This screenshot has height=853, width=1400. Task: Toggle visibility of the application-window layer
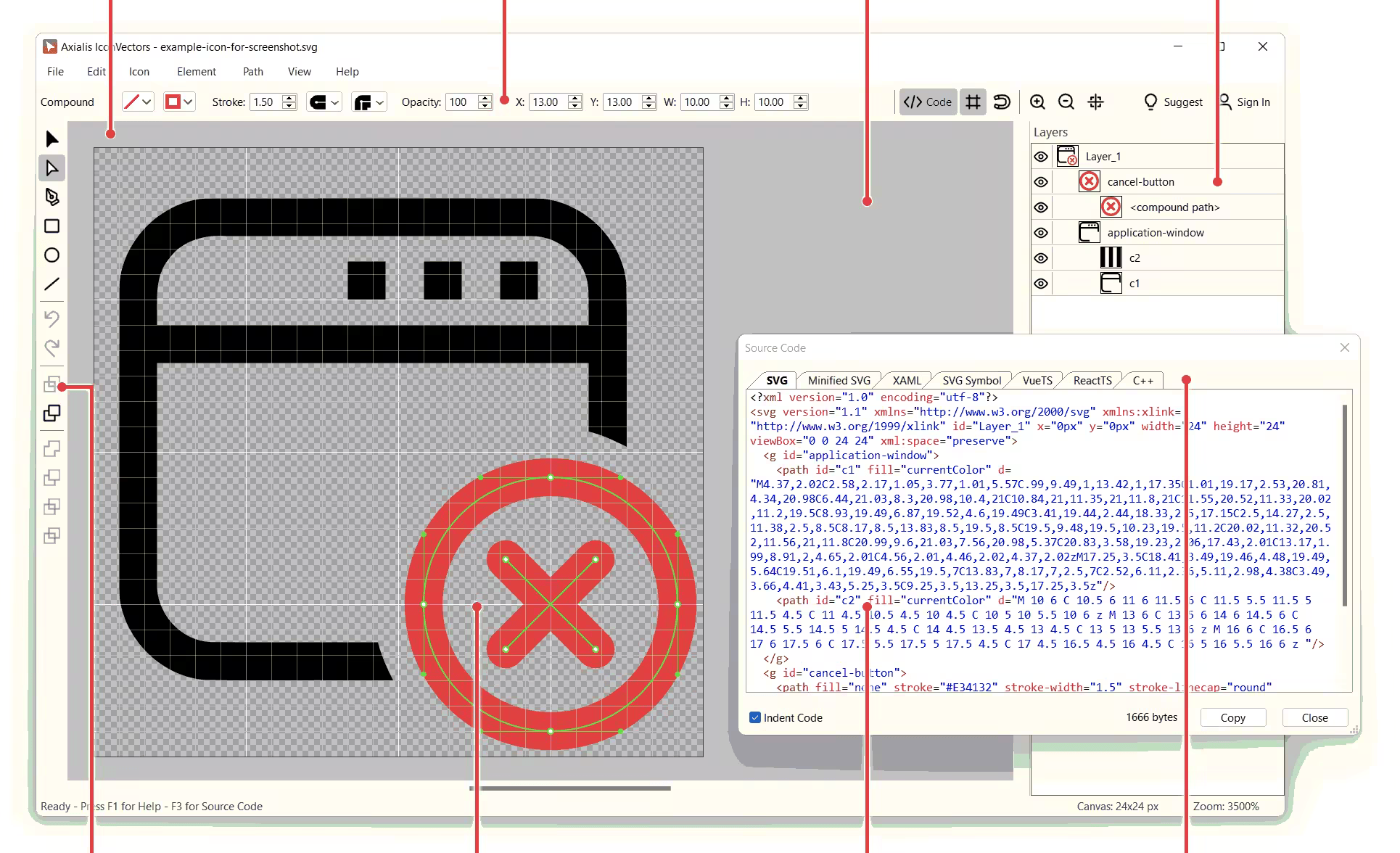coord(1041,232)
